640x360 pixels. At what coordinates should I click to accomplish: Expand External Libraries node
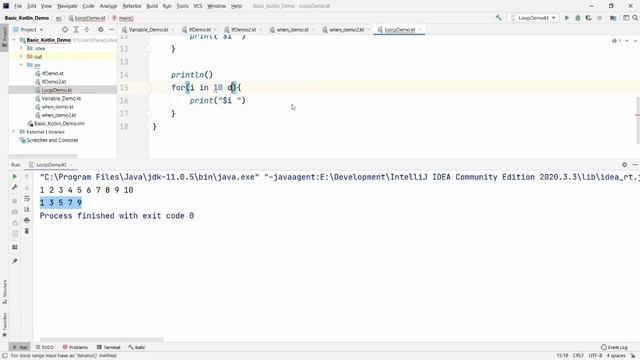pos(14,132)
